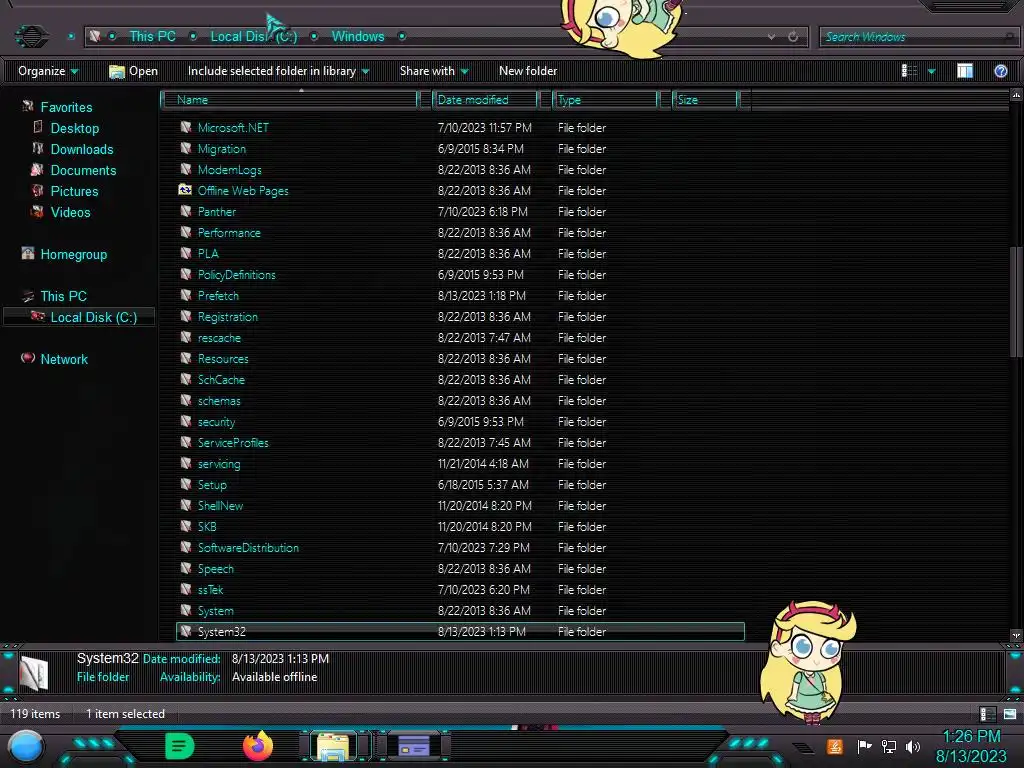The width and height of the screenshot is (1024, 768).
Task: Click the SoftwareDistribution folder icon
Action: (186, 547)
